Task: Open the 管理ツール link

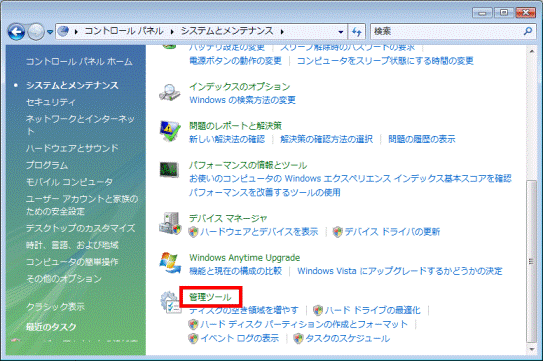Action: (210, 297)
